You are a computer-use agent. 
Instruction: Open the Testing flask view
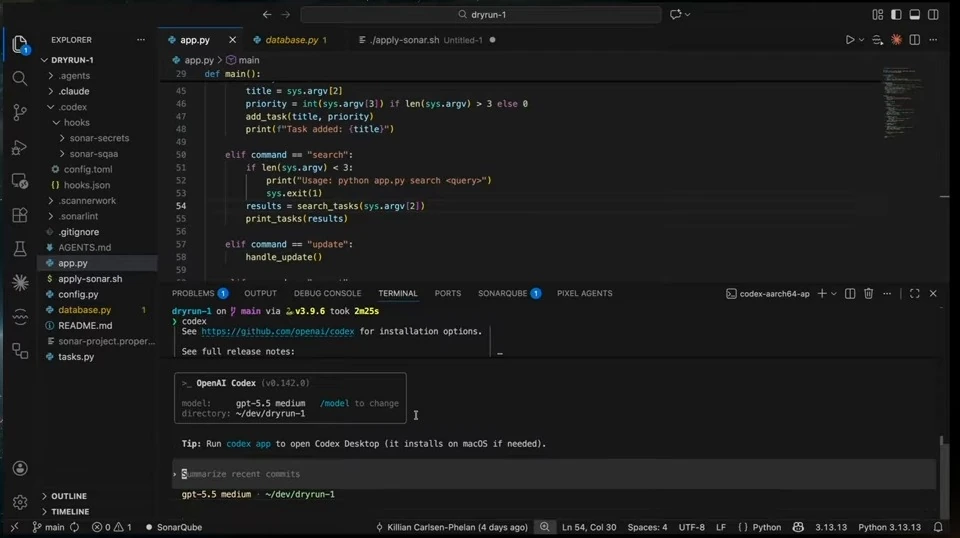(20, 248)
